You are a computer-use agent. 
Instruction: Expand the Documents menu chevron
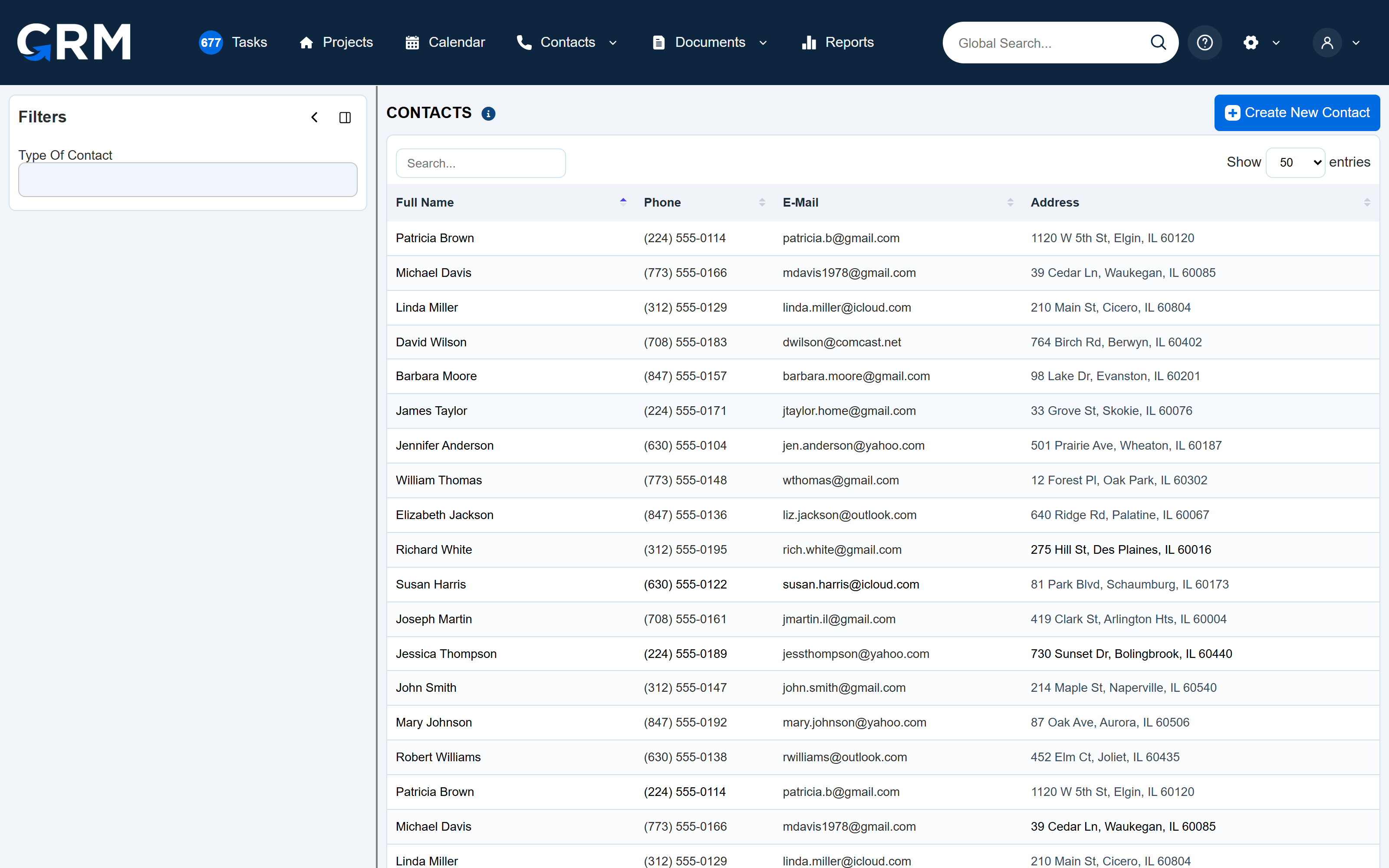click(763, 43)
